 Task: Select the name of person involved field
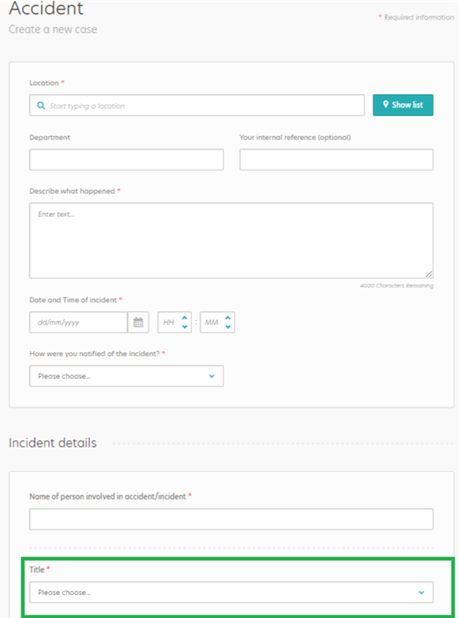(231, 519)
